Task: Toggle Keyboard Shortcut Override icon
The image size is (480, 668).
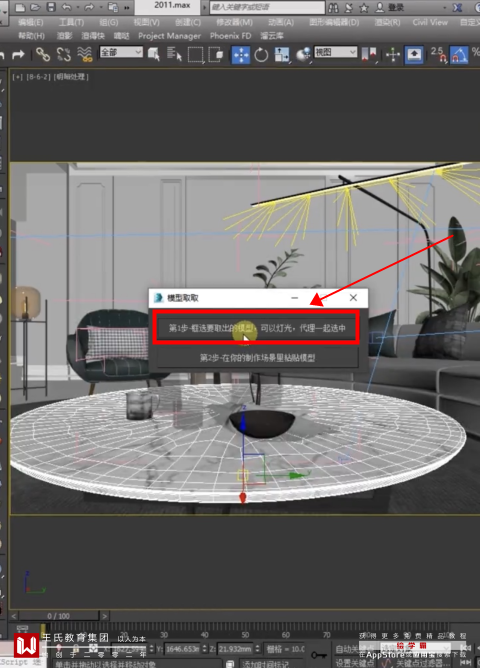Action: click(x=414, y=55)
